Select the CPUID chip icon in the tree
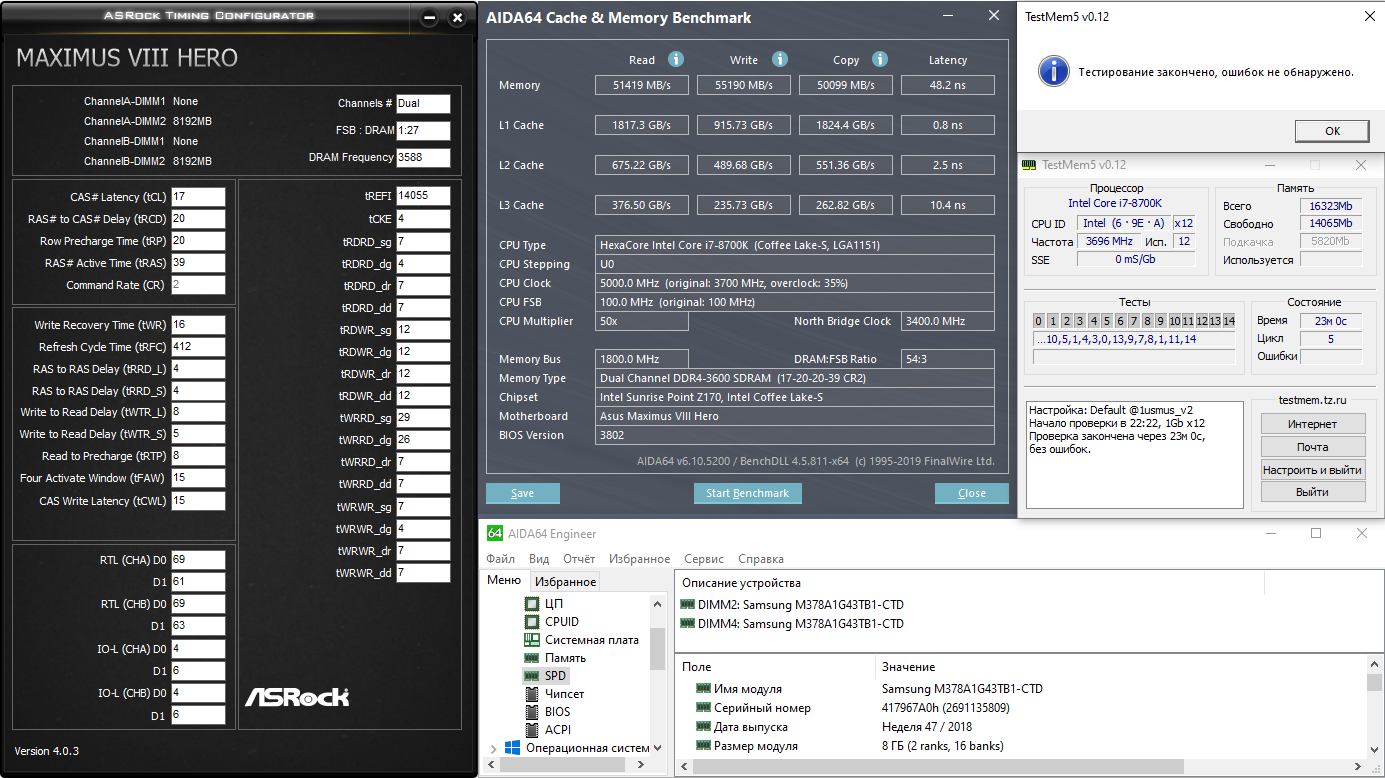Viewport: 1385px width, 778px height. tap(533, 622)
